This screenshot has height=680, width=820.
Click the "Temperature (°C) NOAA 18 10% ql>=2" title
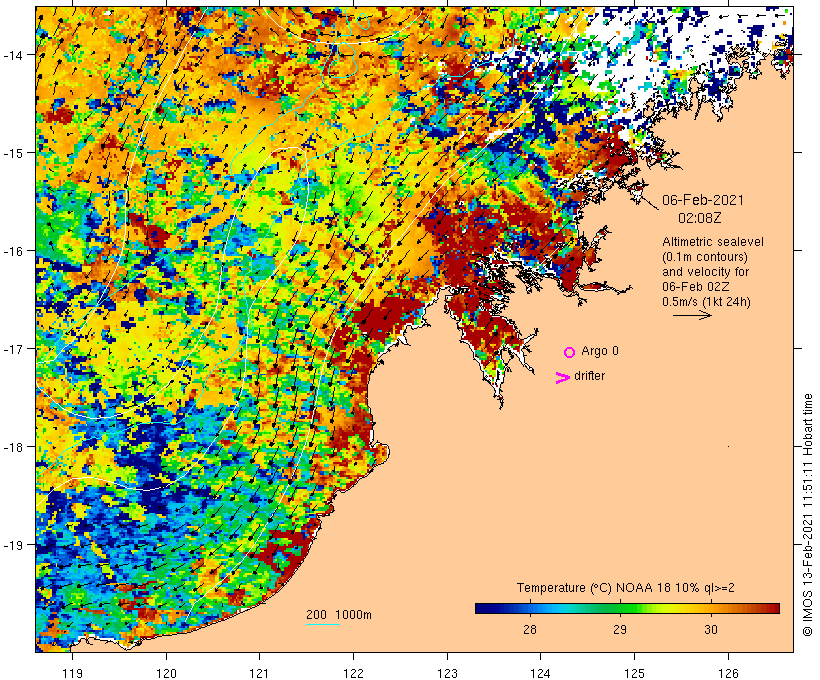[x=625, y=588]
